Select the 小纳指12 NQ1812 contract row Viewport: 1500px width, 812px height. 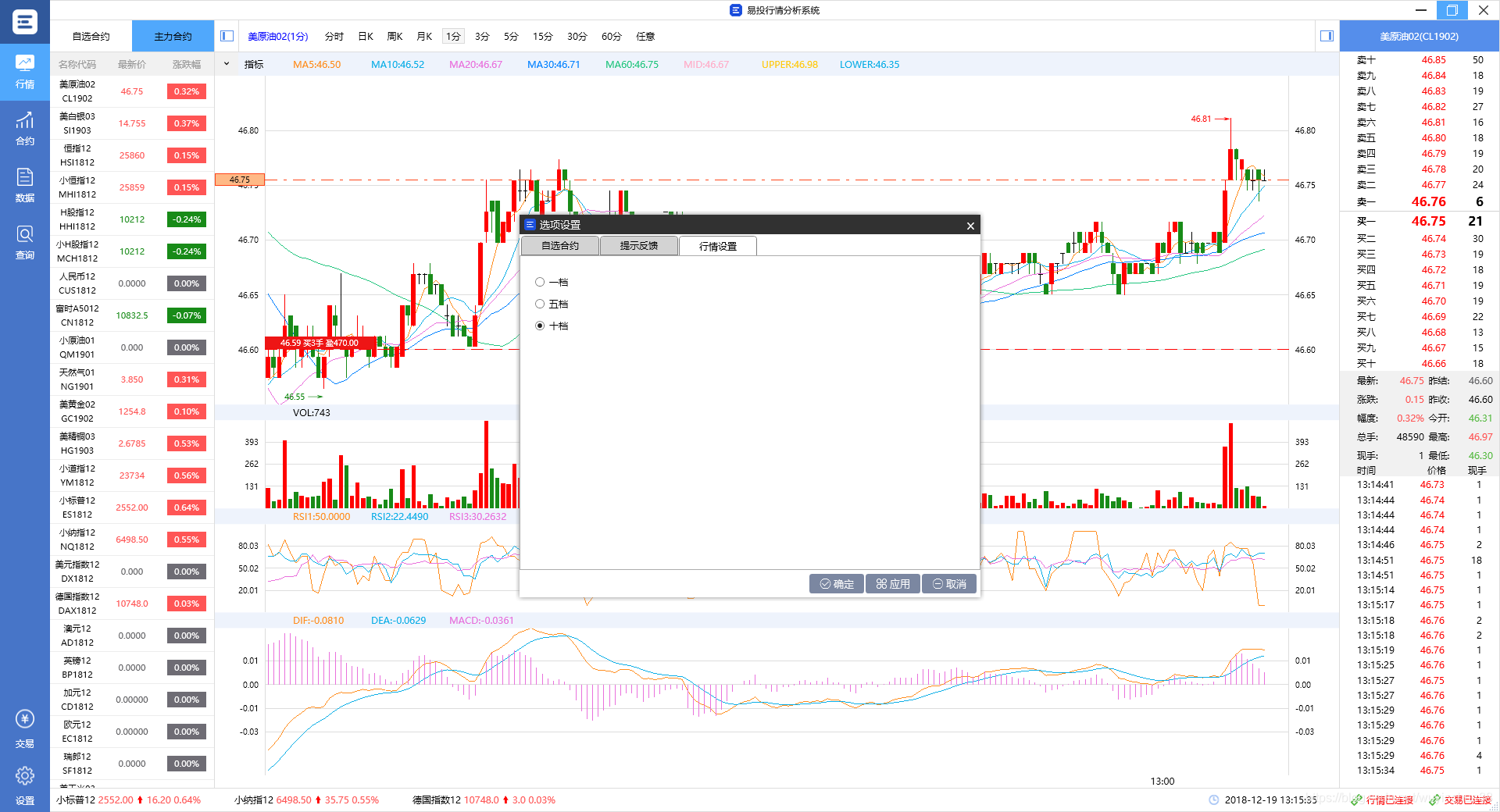tap(132, 540)
